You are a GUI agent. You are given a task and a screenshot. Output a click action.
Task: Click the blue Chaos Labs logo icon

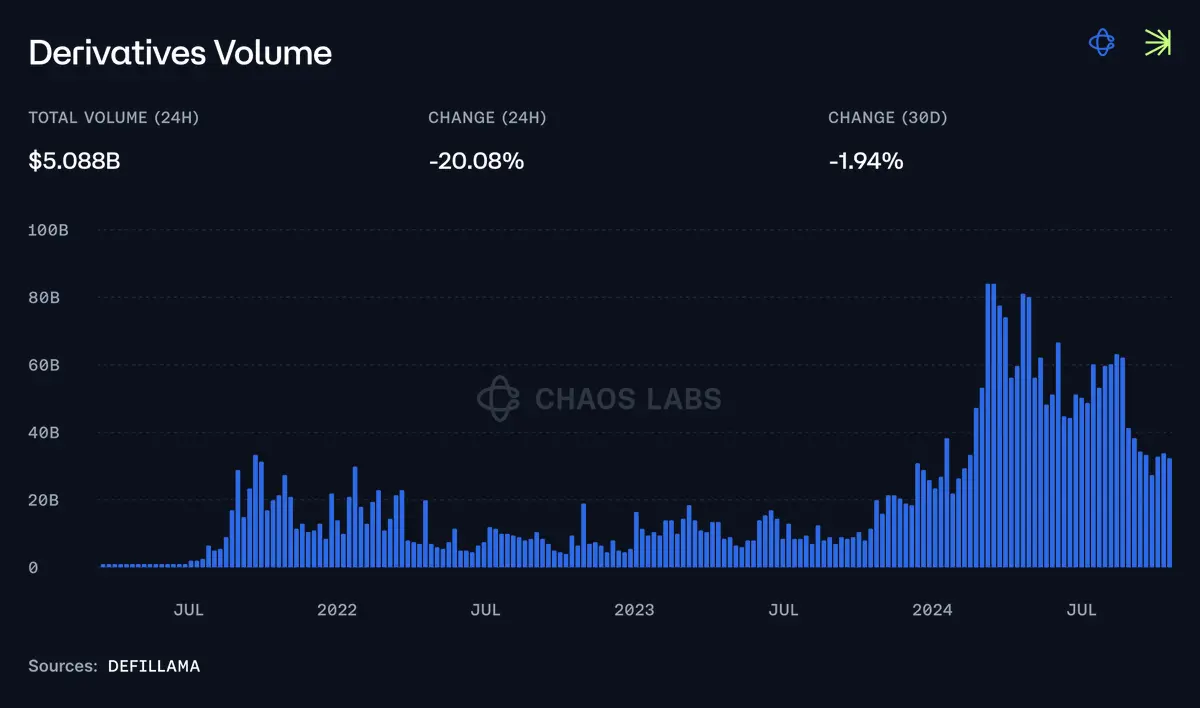tap(1101, 42)
